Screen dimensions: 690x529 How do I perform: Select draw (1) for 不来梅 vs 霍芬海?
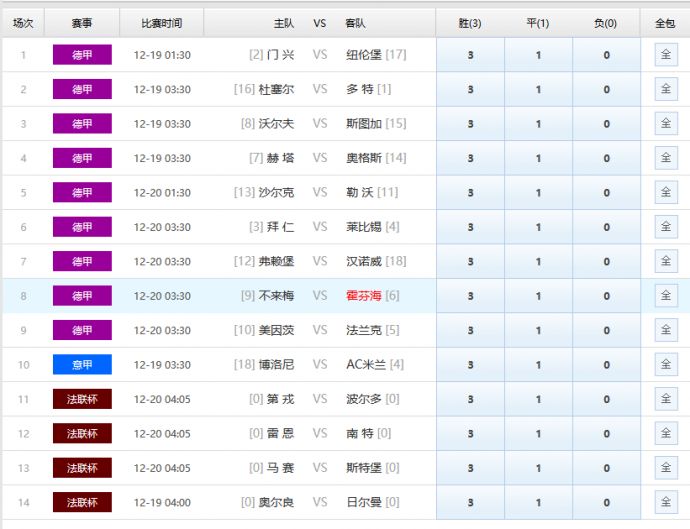coord(538,296)
